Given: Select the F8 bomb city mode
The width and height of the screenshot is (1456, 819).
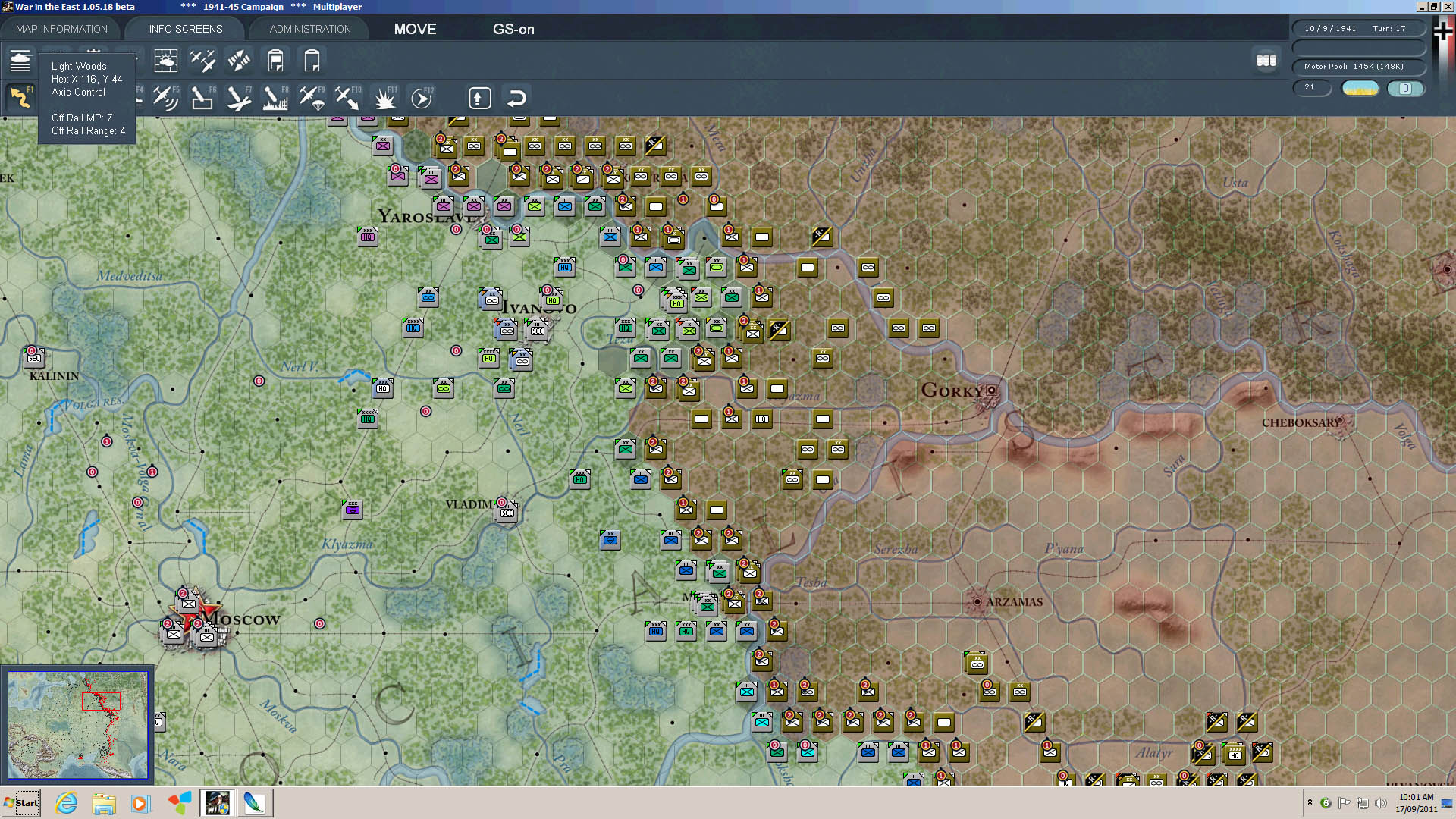Looking at the screenshot, I should [x=275, y=98].
